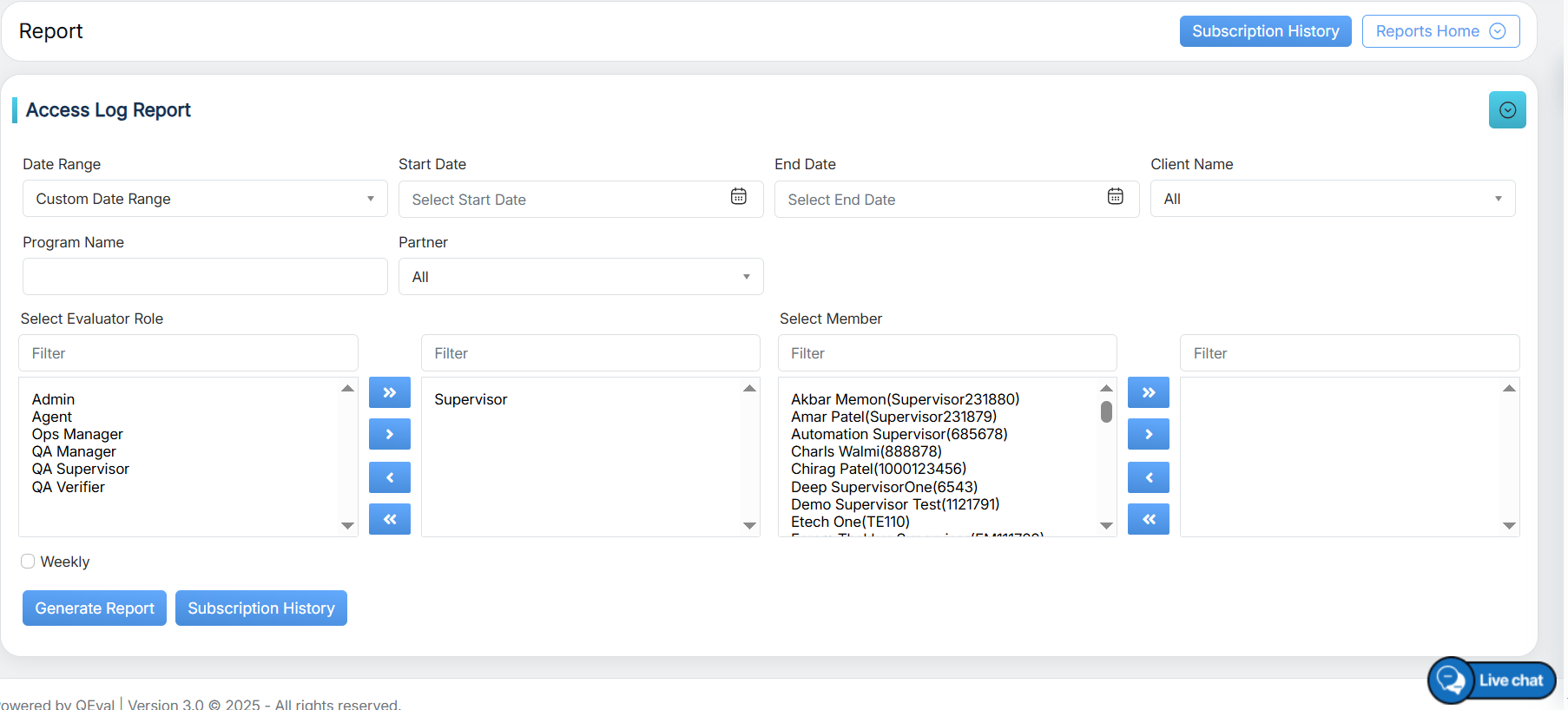This screenshot has width=1568, height=710.
Task: Open the Partner dropdown
Action: tap(580, 277)
